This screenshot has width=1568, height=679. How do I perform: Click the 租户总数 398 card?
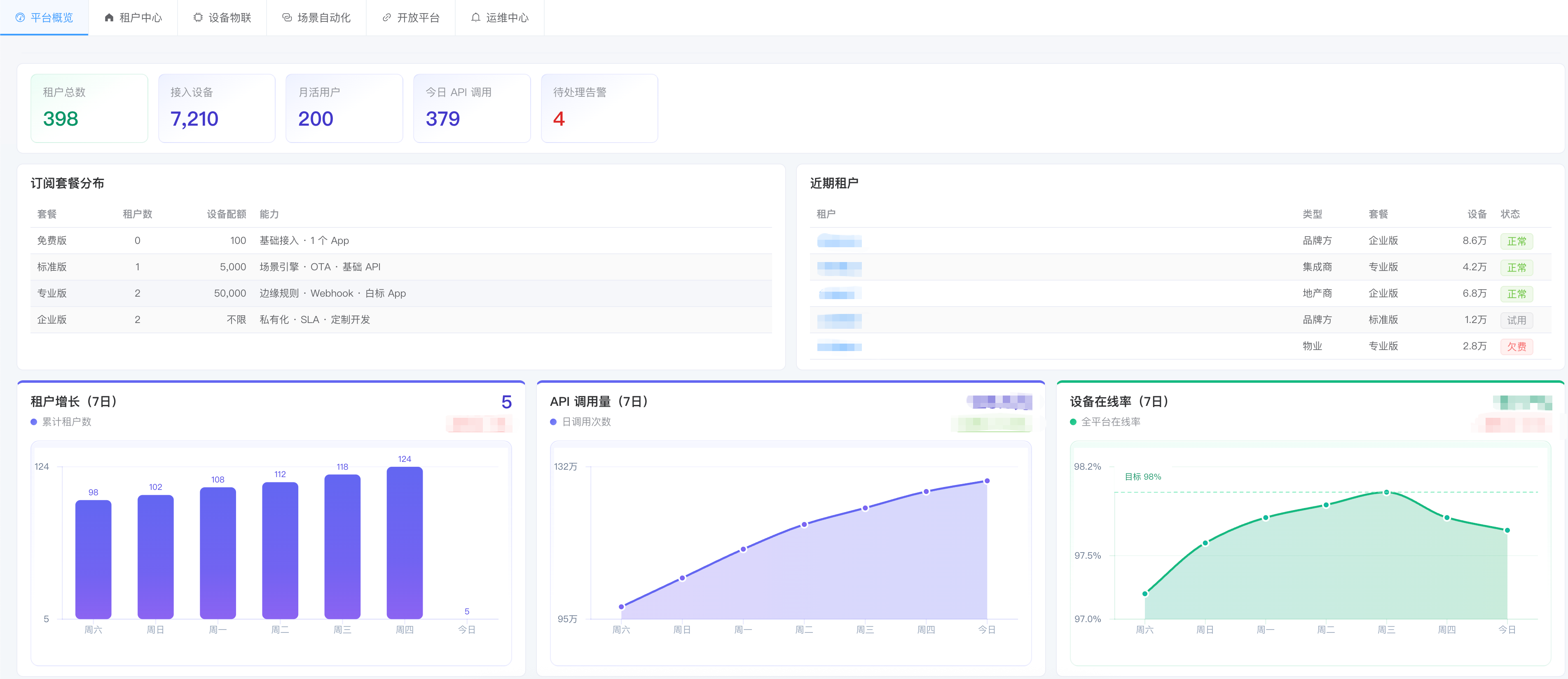pyautogui.click(x=89, y=108)
